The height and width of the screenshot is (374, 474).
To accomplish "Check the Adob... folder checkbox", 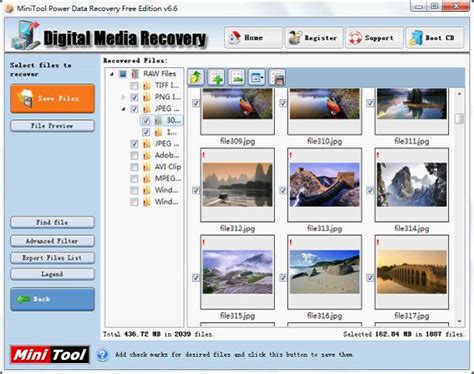I will [134, 156].
